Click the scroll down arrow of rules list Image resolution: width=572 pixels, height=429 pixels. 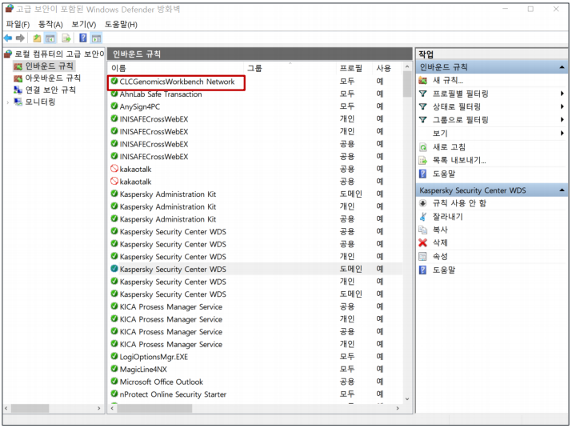coord(407,399)
